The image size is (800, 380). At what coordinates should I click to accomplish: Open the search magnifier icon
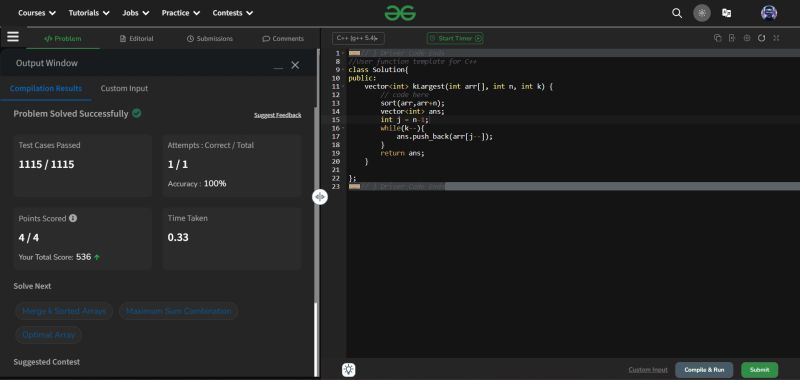pyautogui.click(x=677, y=13)
